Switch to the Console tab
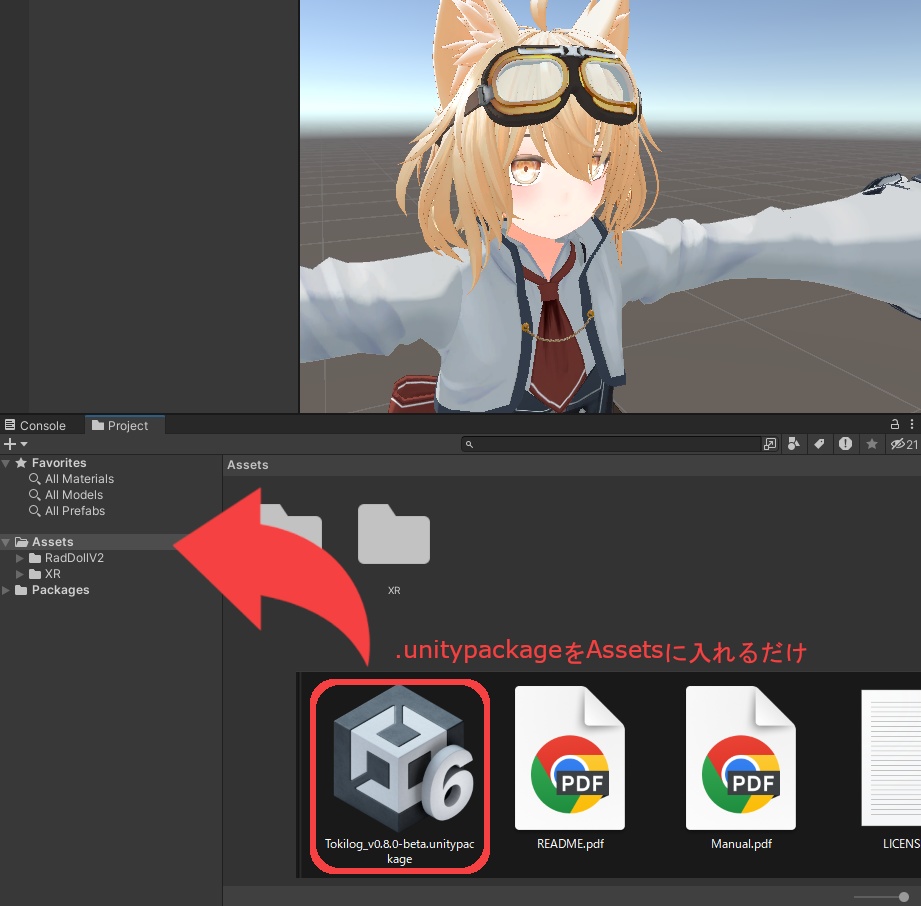This screenshot has width=921, height=906. (42, 424)
